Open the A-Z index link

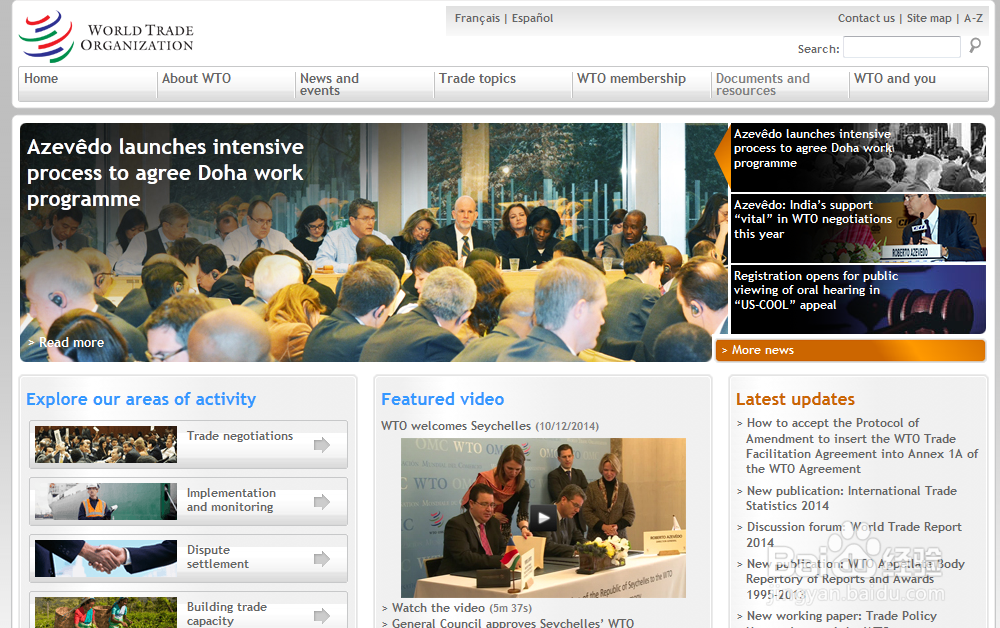[x=973, y=18]
